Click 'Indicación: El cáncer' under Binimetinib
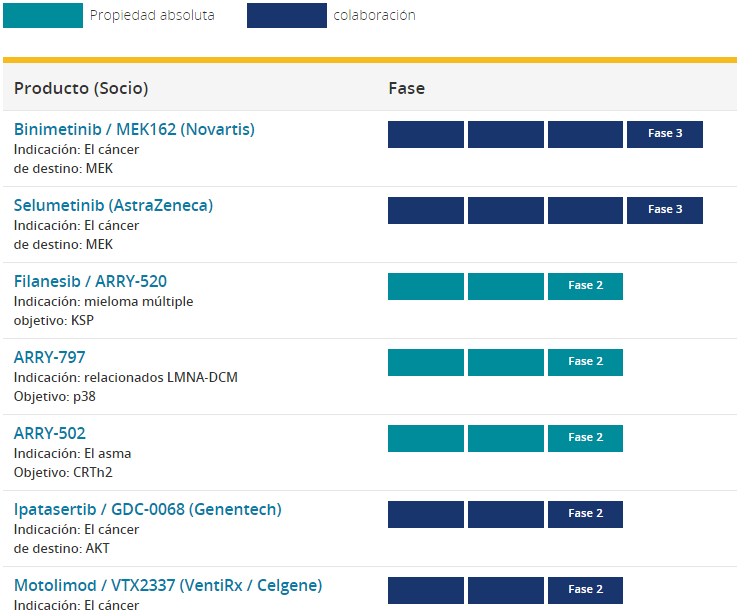Viewport: 741px width, 613px height. [77, 149]
